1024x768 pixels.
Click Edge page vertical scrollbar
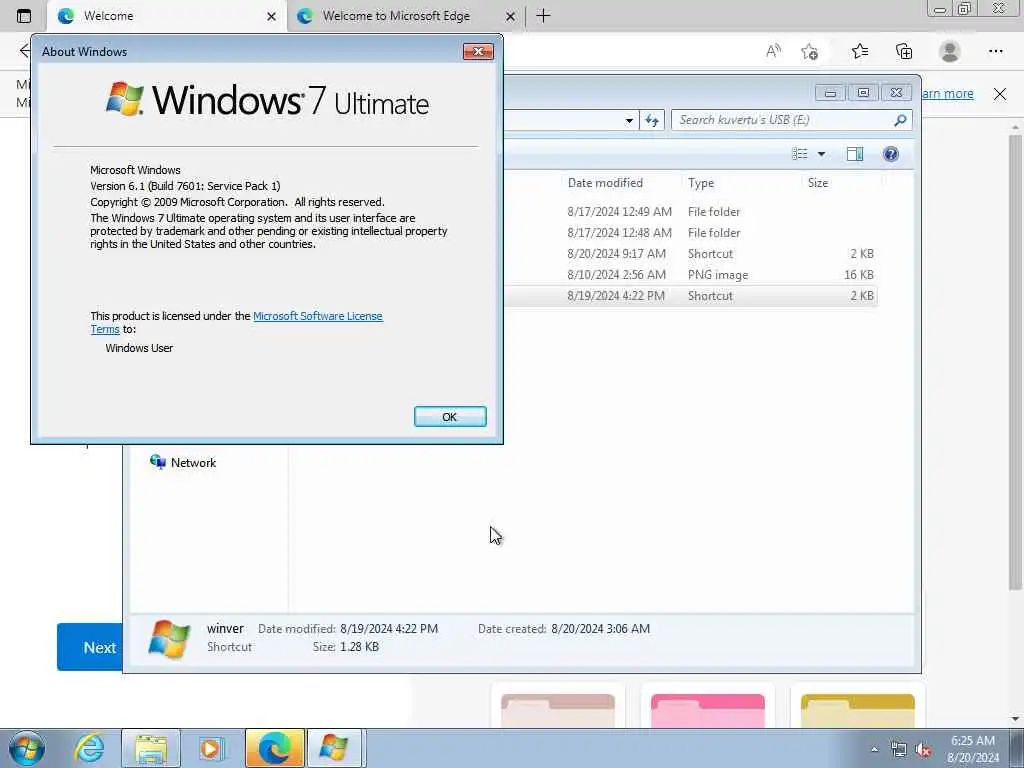click(1015, 361)
